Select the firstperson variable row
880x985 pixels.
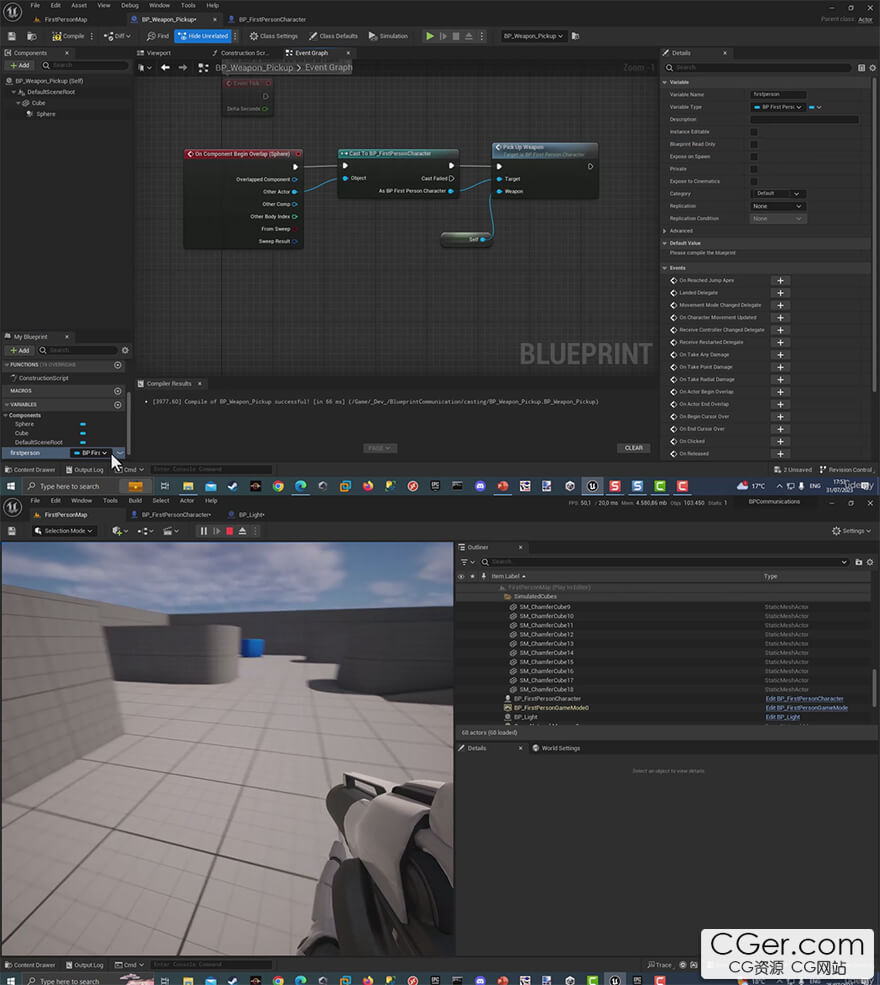(x=63, y=453)
